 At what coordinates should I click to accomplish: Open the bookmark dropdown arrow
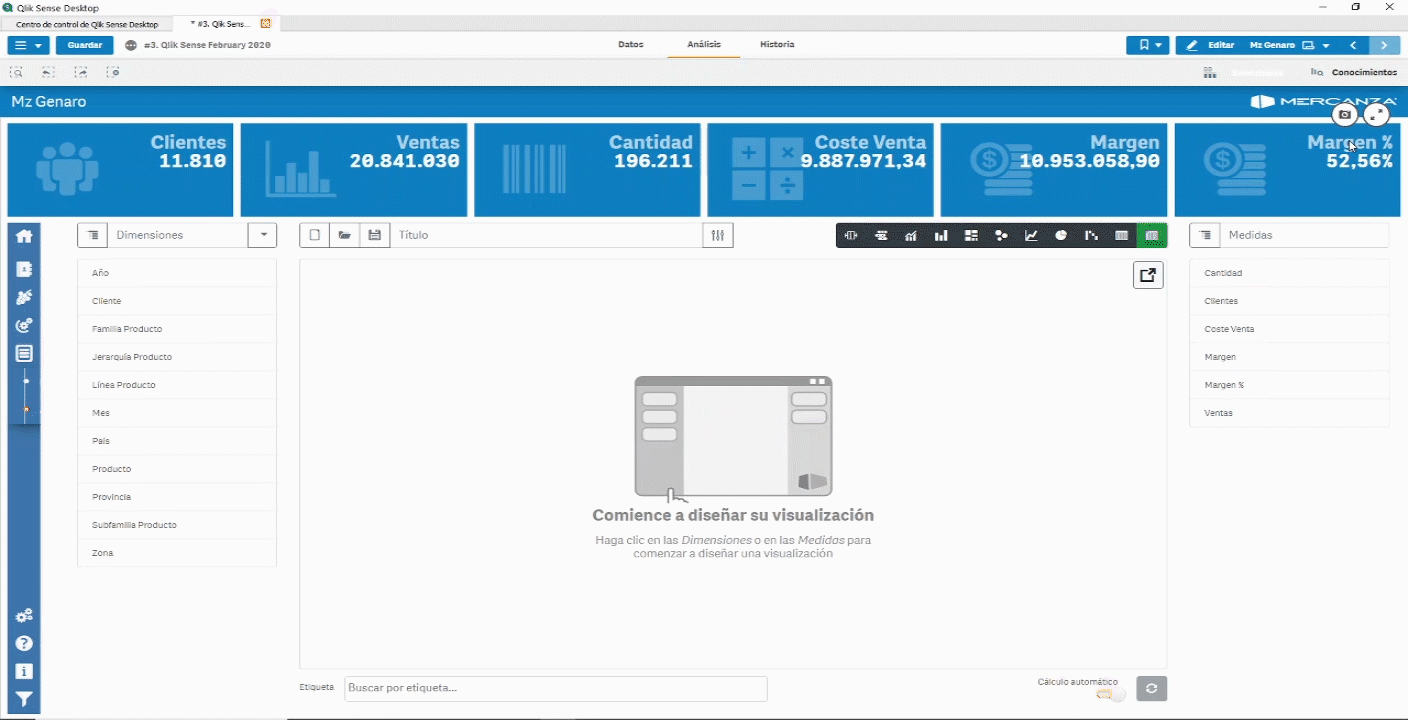1157,45
